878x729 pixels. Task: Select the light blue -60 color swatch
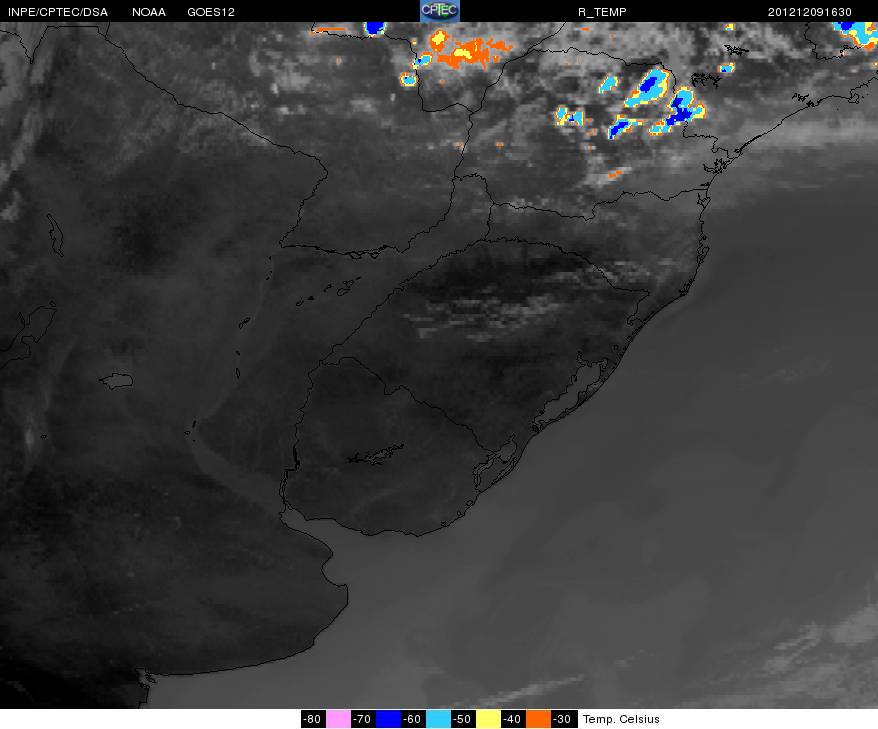438,719
